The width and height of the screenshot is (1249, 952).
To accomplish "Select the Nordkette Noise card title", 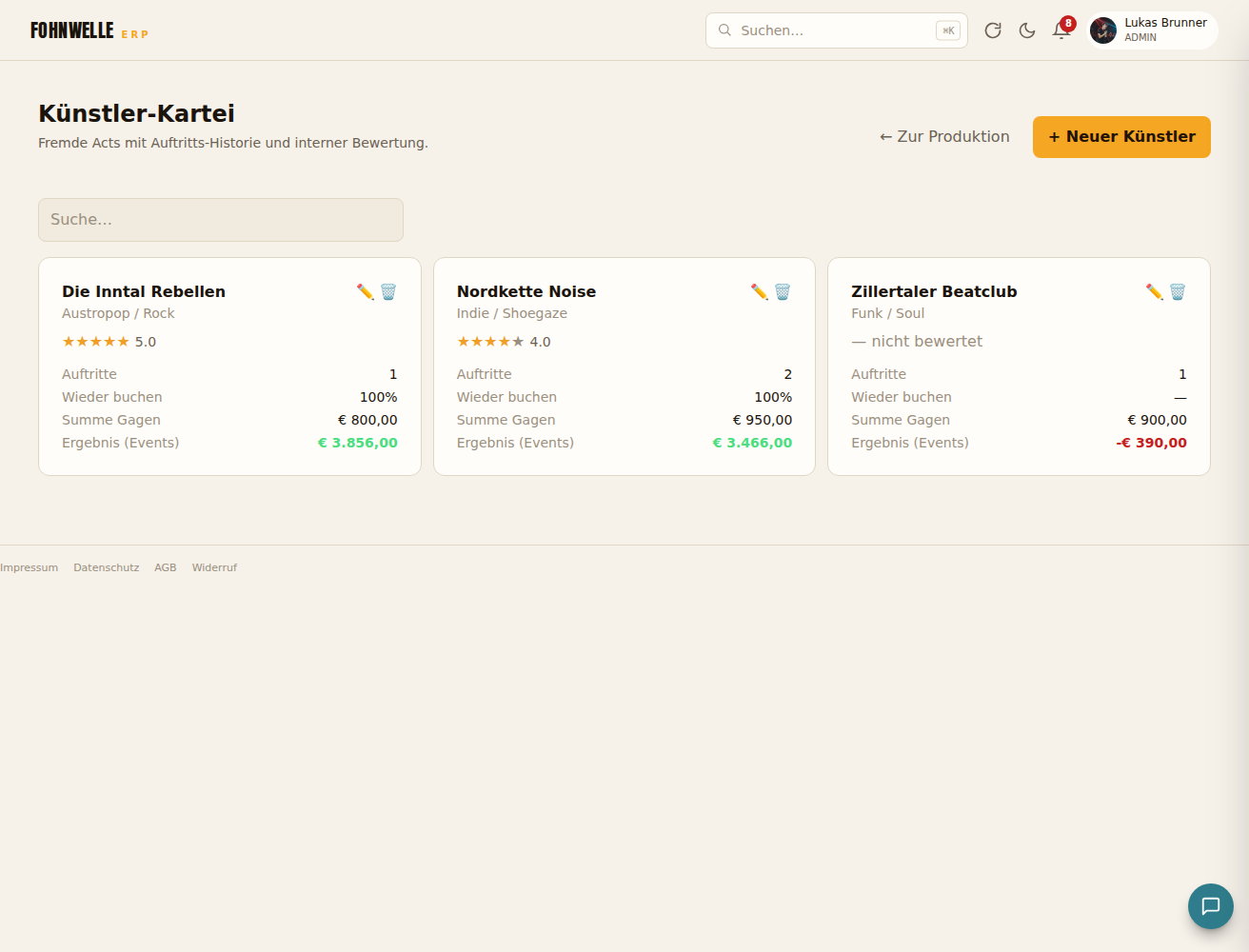I will (526, 291).
